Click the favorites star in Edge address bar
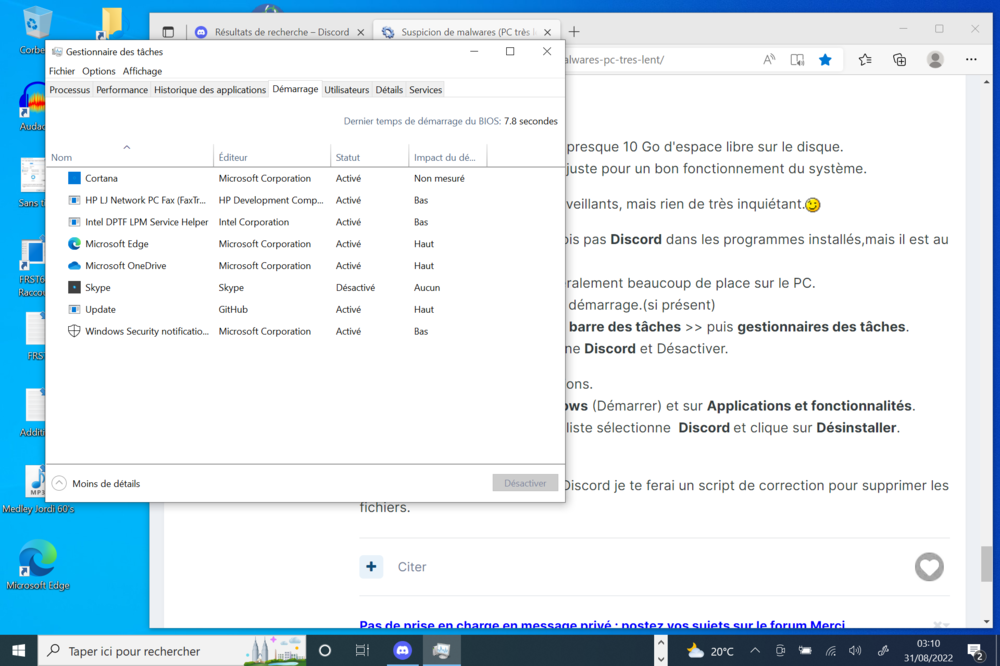 825,60
